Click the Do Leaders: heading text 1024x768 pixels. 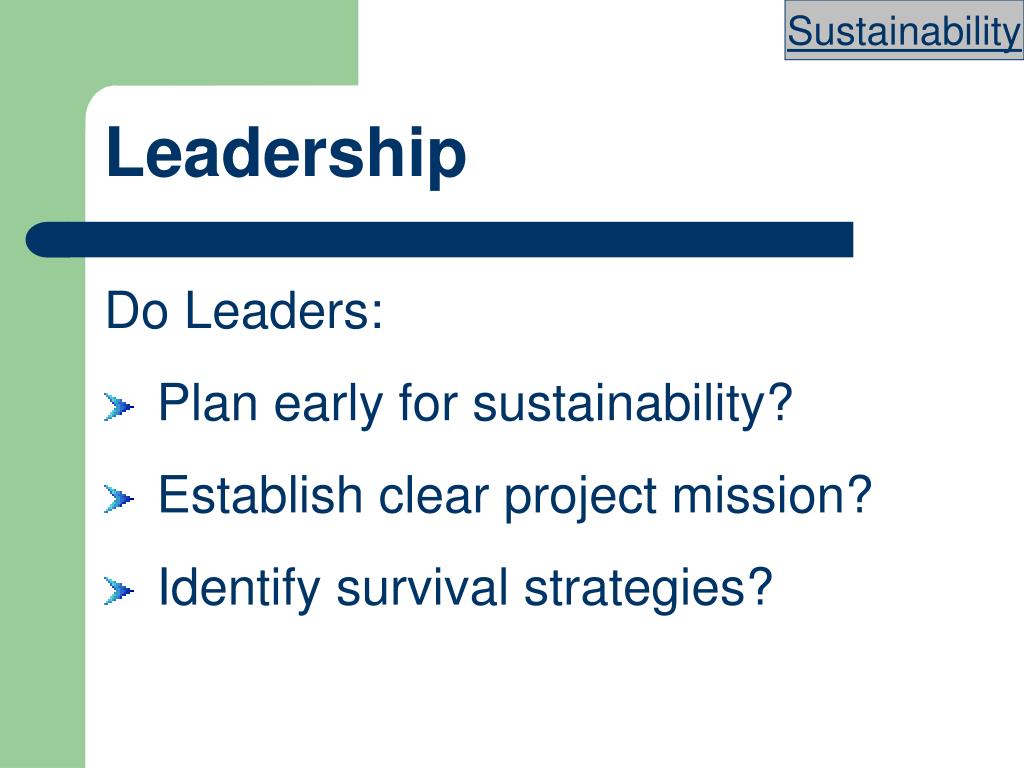click(x=244, y=311)
